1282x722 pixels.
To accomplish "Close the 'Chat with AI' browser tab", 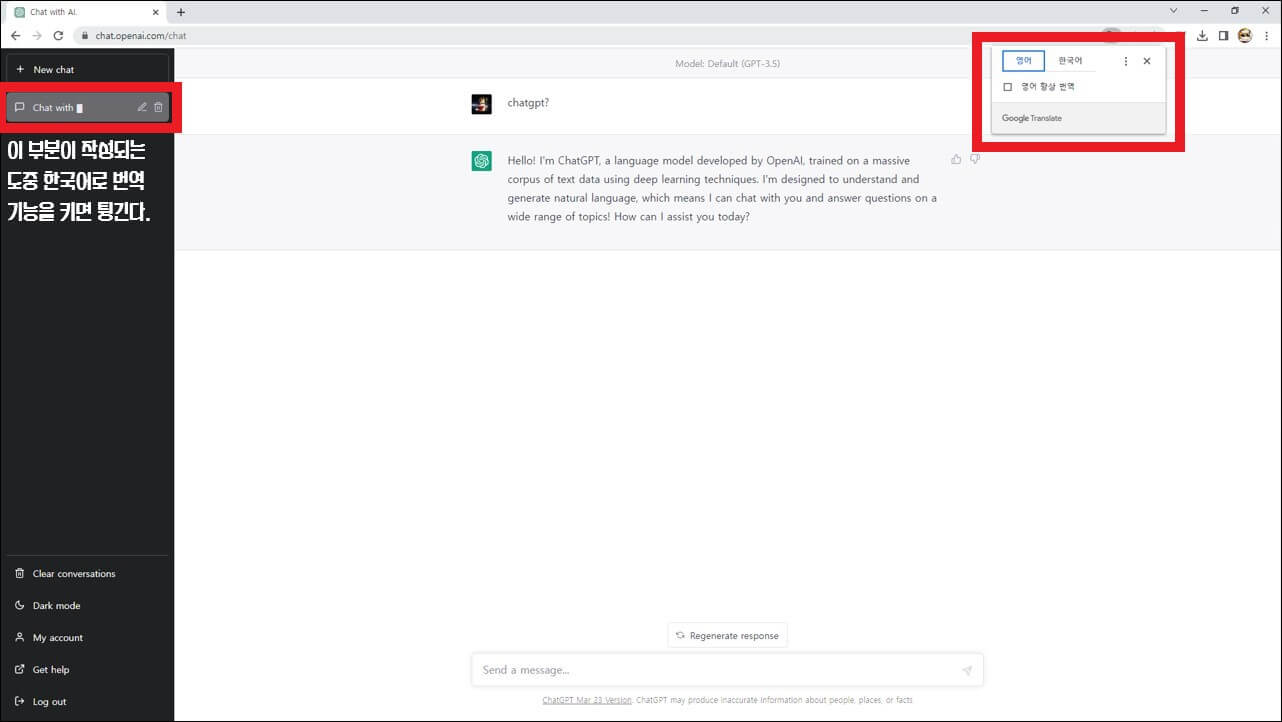I will click(x=155, y=12).
